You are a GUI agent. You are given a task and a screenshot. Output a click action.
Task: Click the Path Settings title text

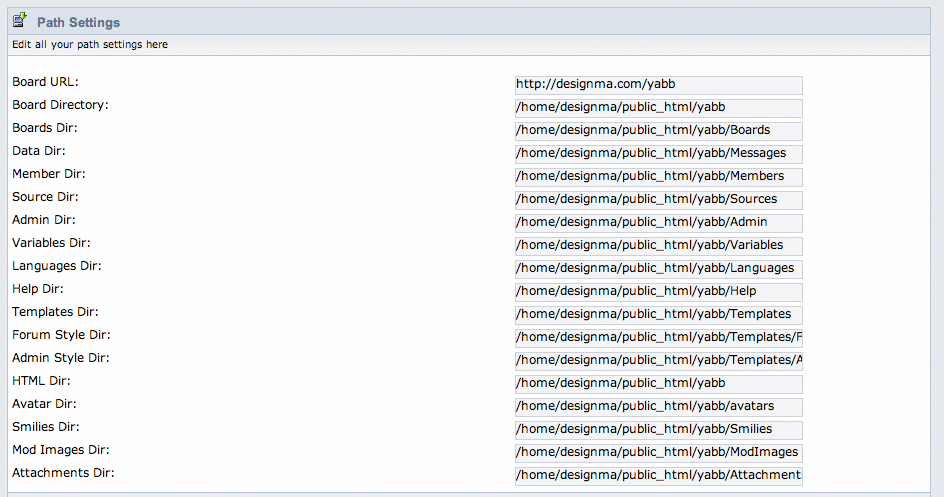pyautogui.click(x=78, y=22)
